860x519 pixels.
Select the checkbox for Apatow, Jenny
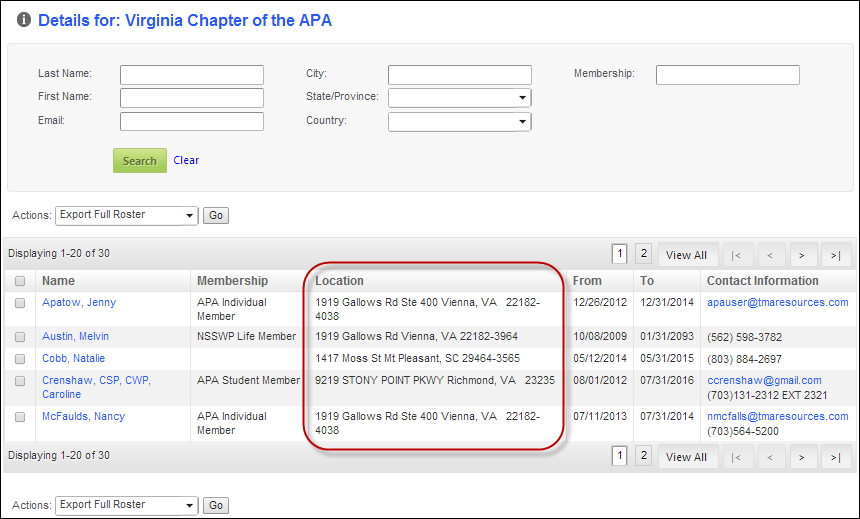point(20,303)
